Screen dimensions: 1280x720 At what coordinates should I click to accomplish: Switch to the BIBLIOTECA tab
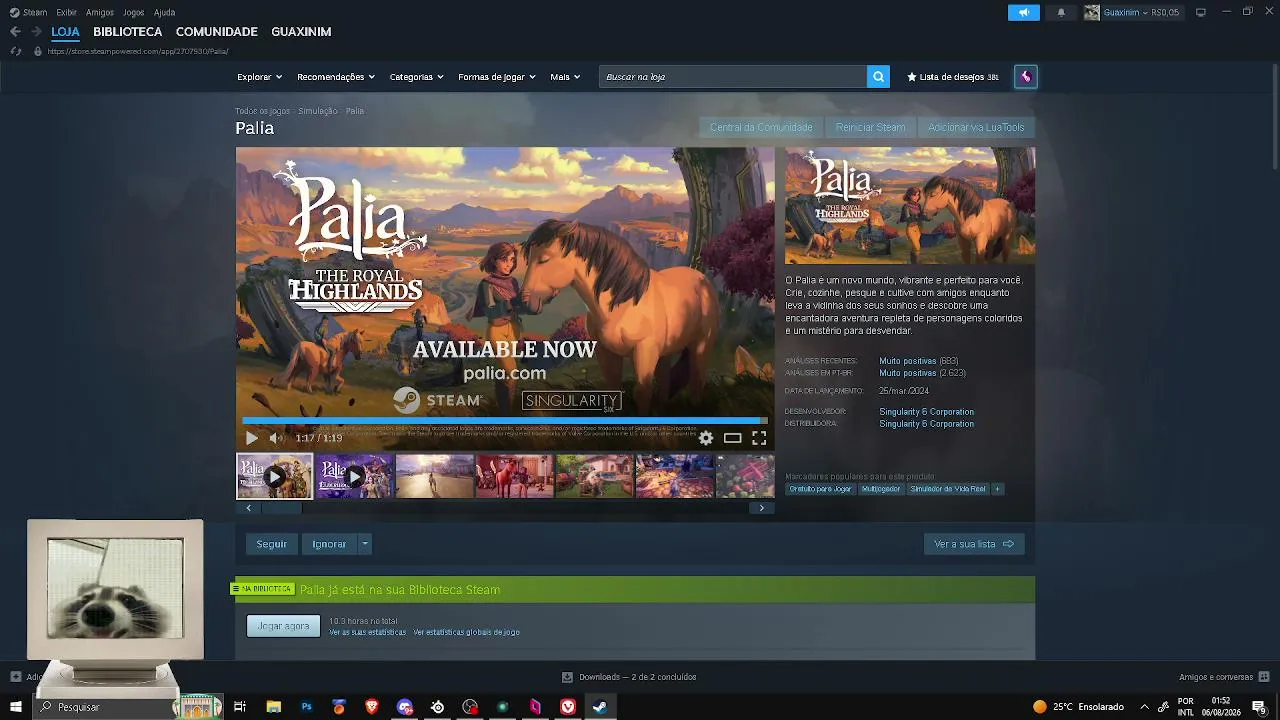click(x=127, y=32)
